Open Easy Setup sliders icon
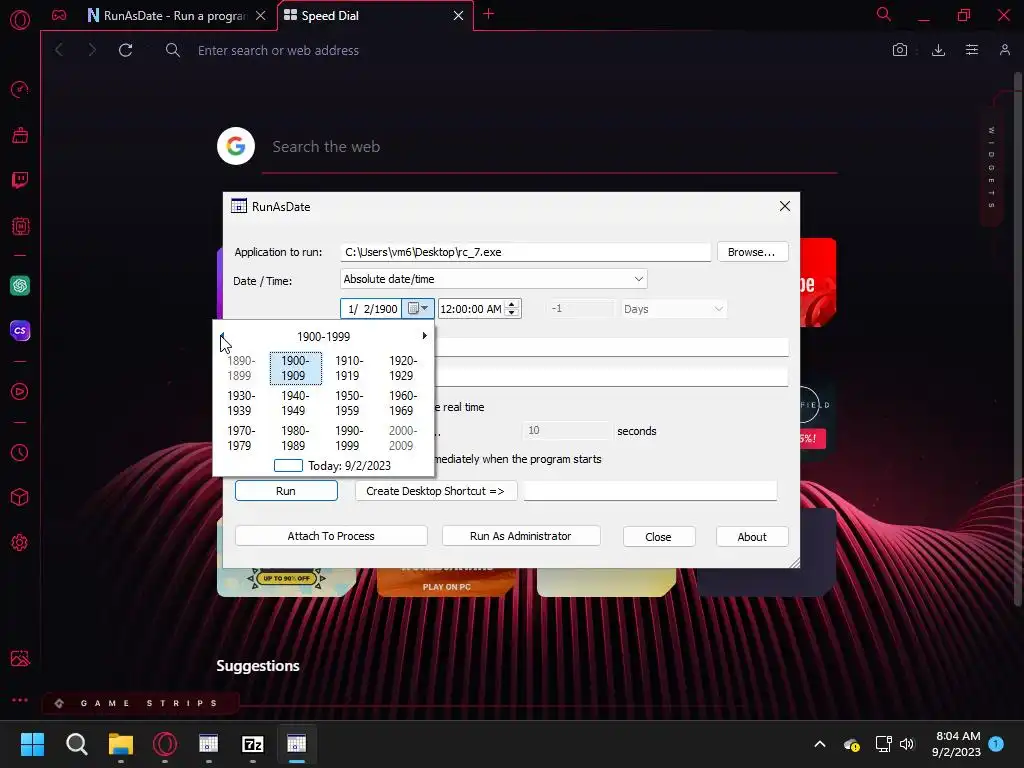Image resolution: width=1024 pixels, height=768 pixels. [972, 50]
